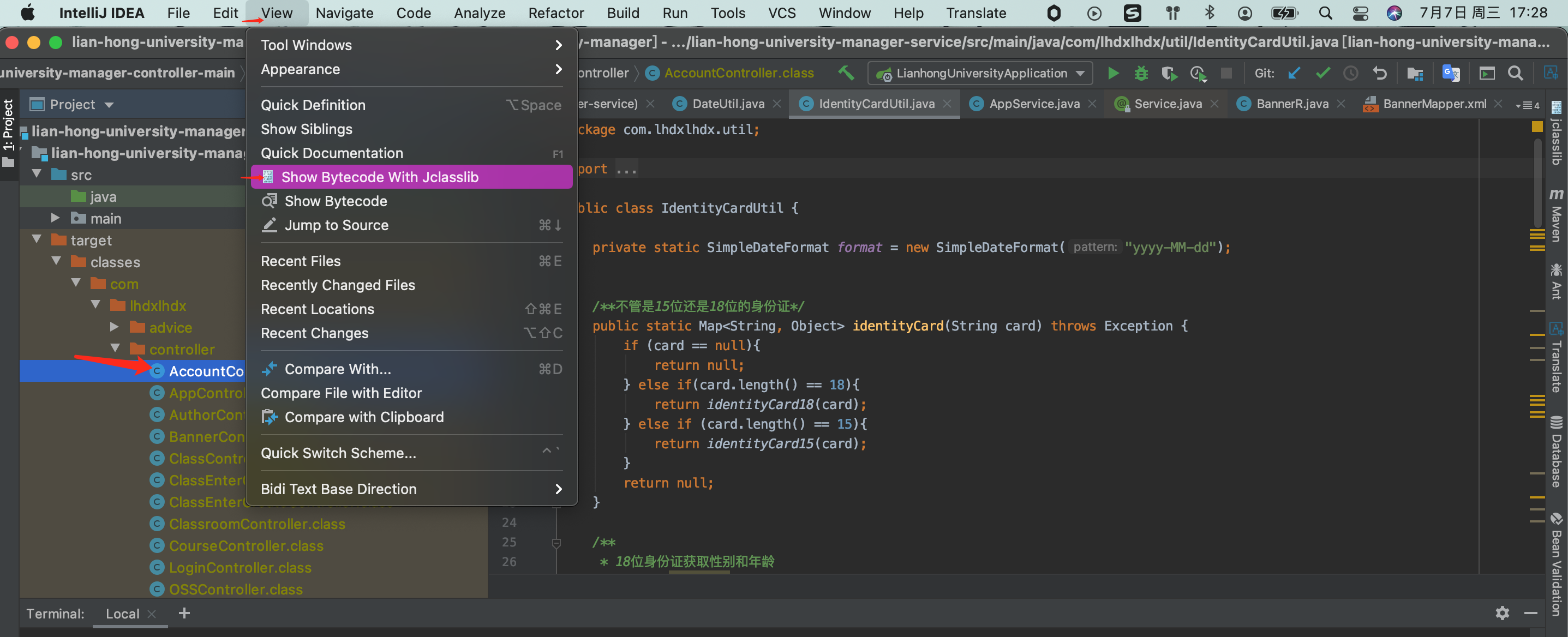This screenshot has width=1568, height=637.
Task: Expand the advice folder node
Action: 114,327
